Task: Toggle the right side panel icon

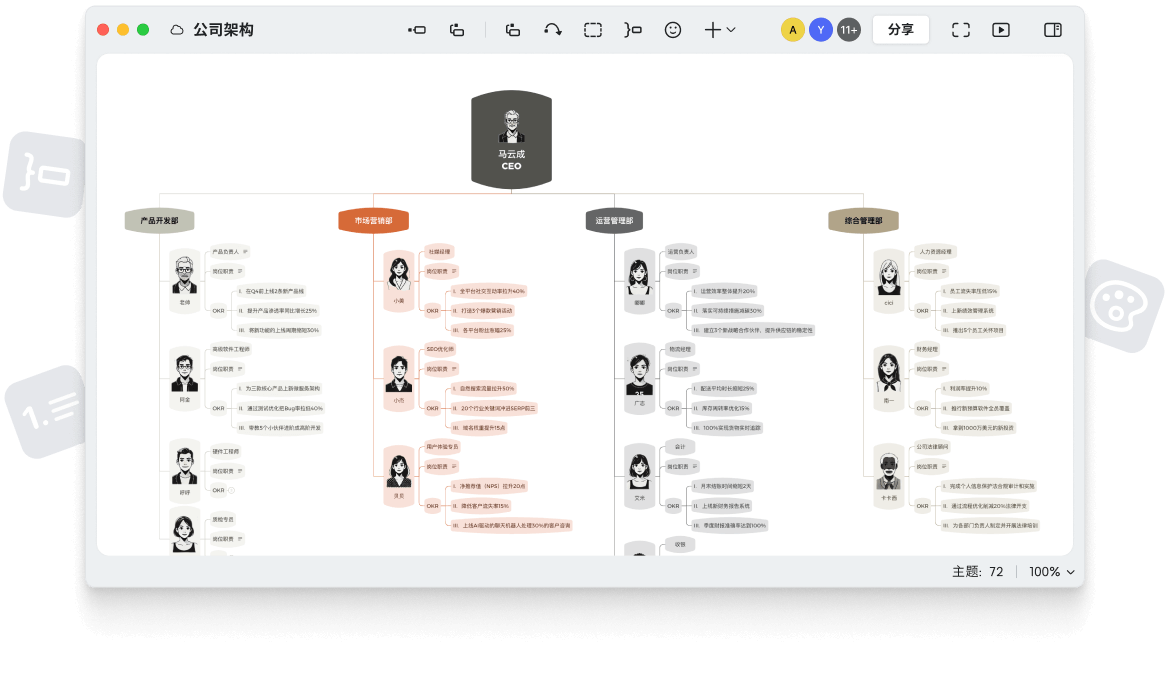Action: 1052,29
